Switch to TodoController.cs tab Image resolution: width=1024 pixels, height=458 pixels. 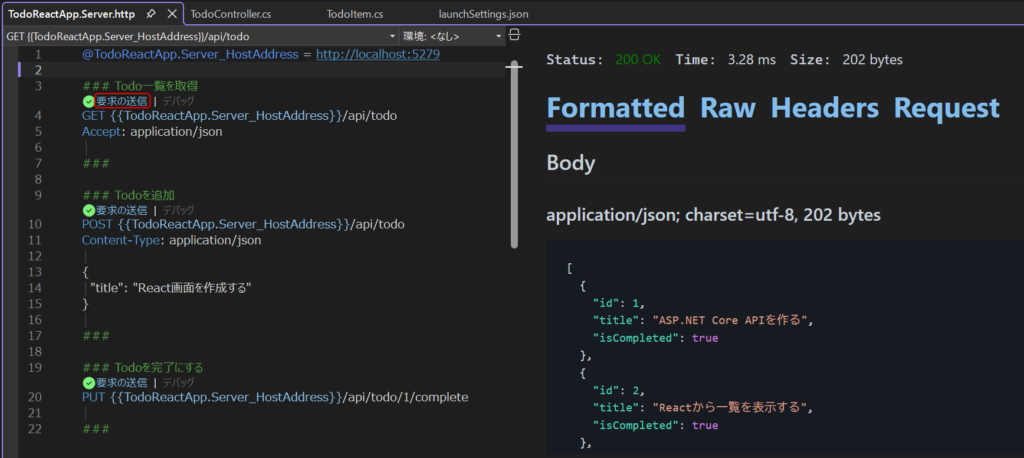click(230, 15)
